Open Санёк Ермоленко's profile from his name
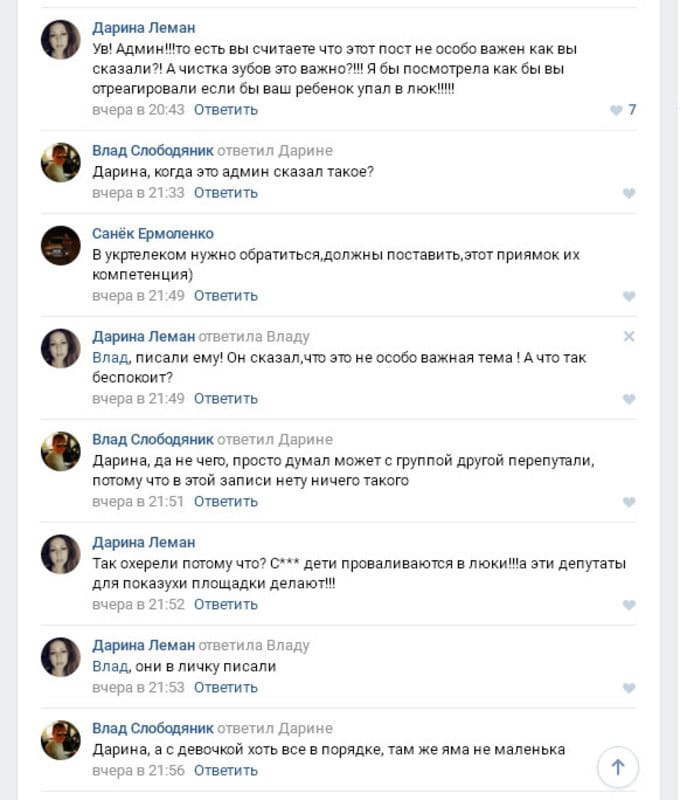This screenshot has height=800, width=680. (153, 233)
